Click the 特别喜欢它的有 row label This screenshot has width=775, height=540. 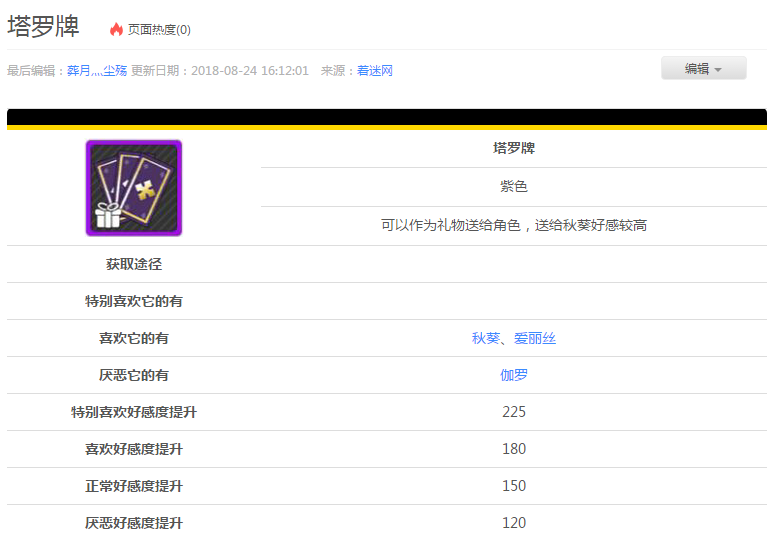134,301
